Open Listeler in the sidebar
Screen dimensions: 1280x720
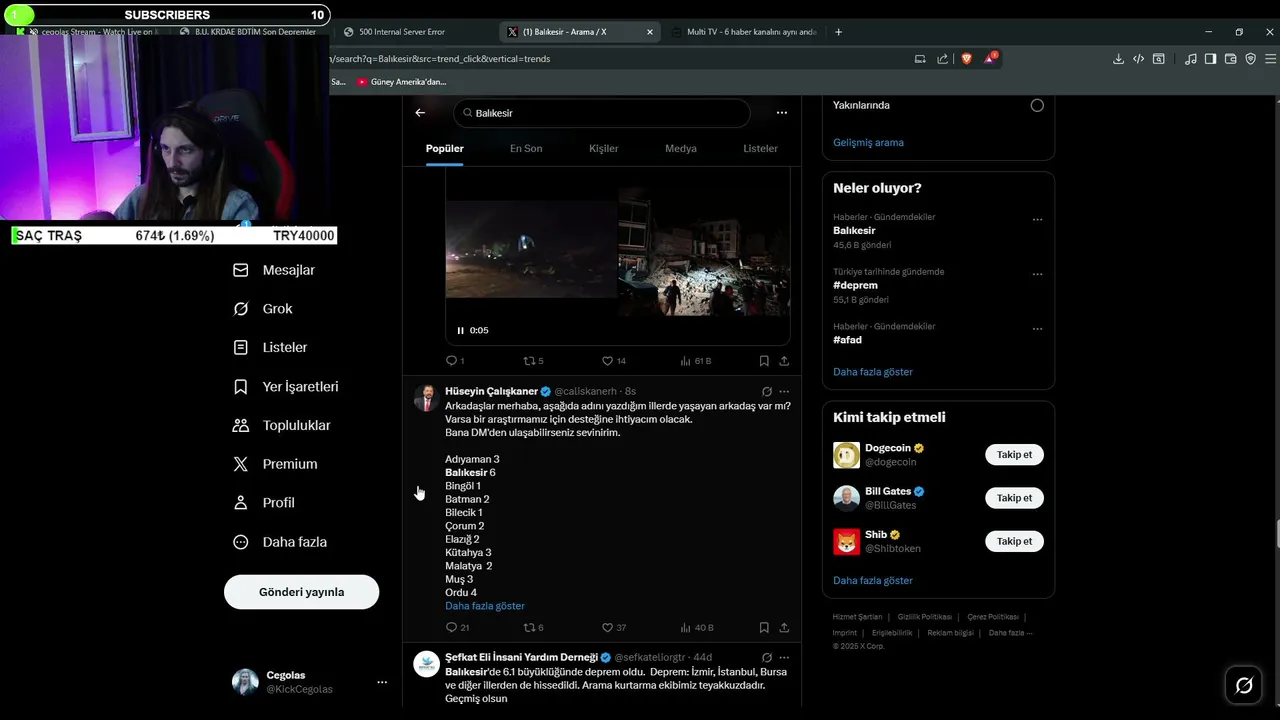pos(270,347)
